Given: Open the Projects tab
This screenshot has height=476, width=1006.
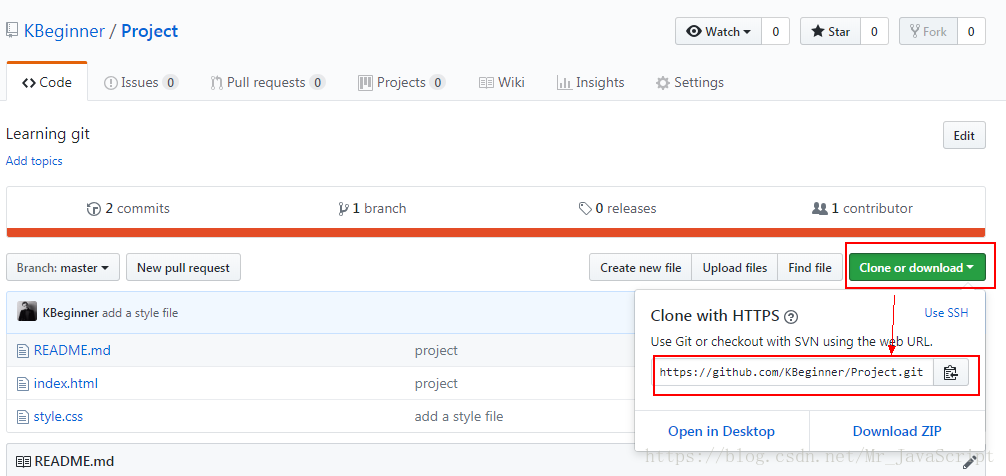Looking at the screenshot, I should [401, 82].
